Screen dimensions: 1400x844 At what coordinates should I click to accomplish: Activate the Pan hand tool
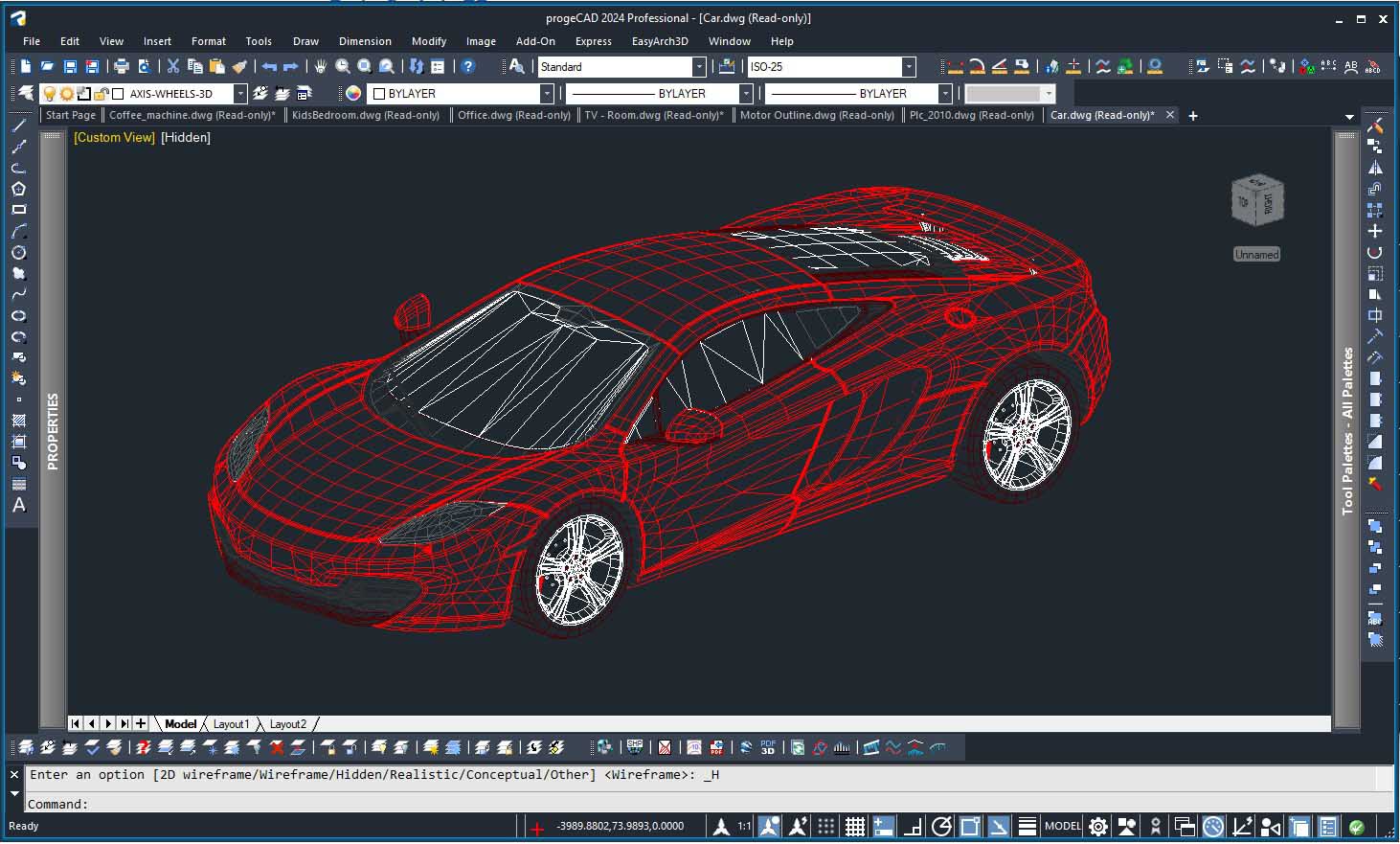pyautogui.click(x=321, y=66)
